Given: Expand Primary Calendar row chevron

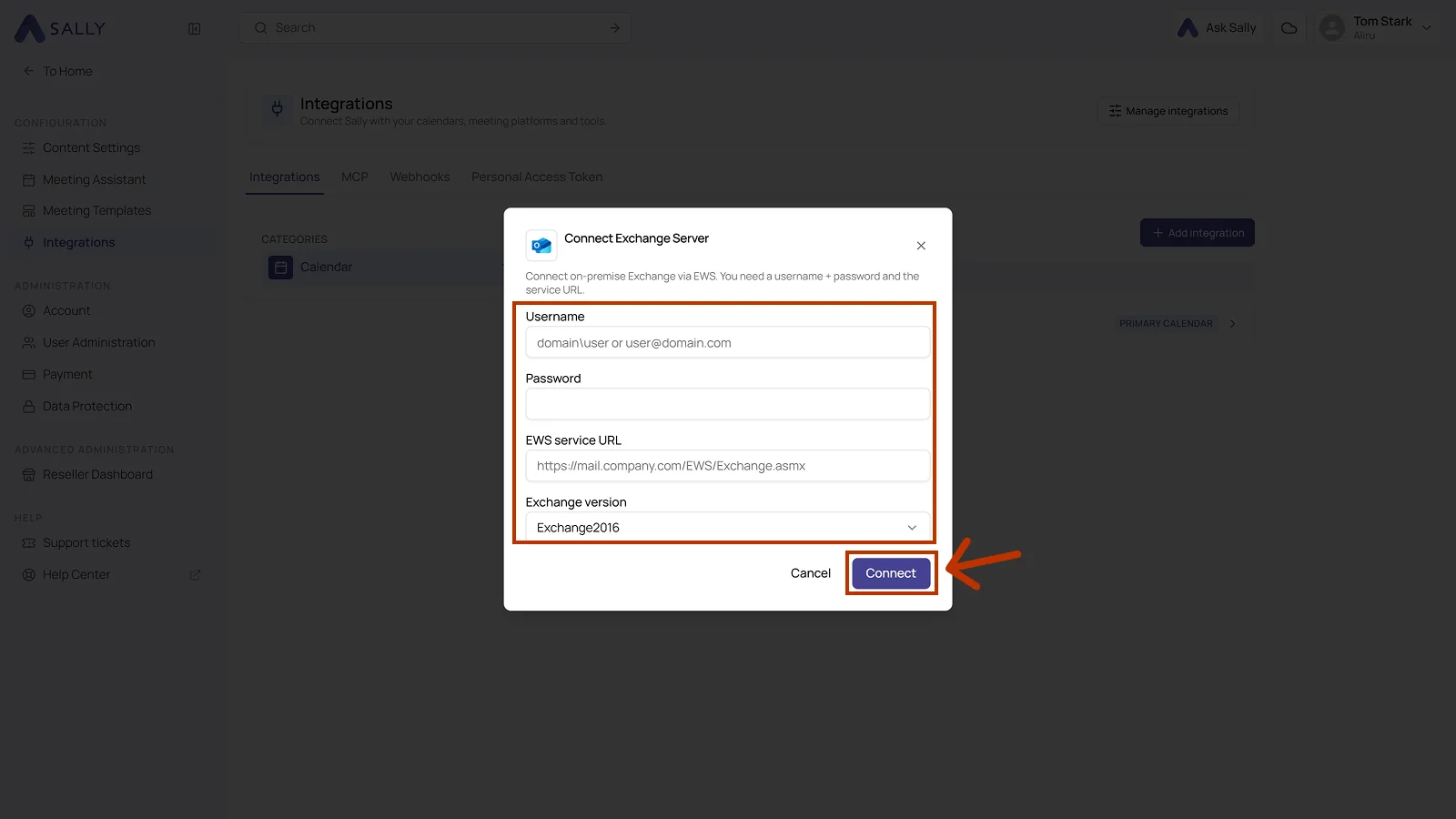Looking at the screenshot, I should (1233, 324).
